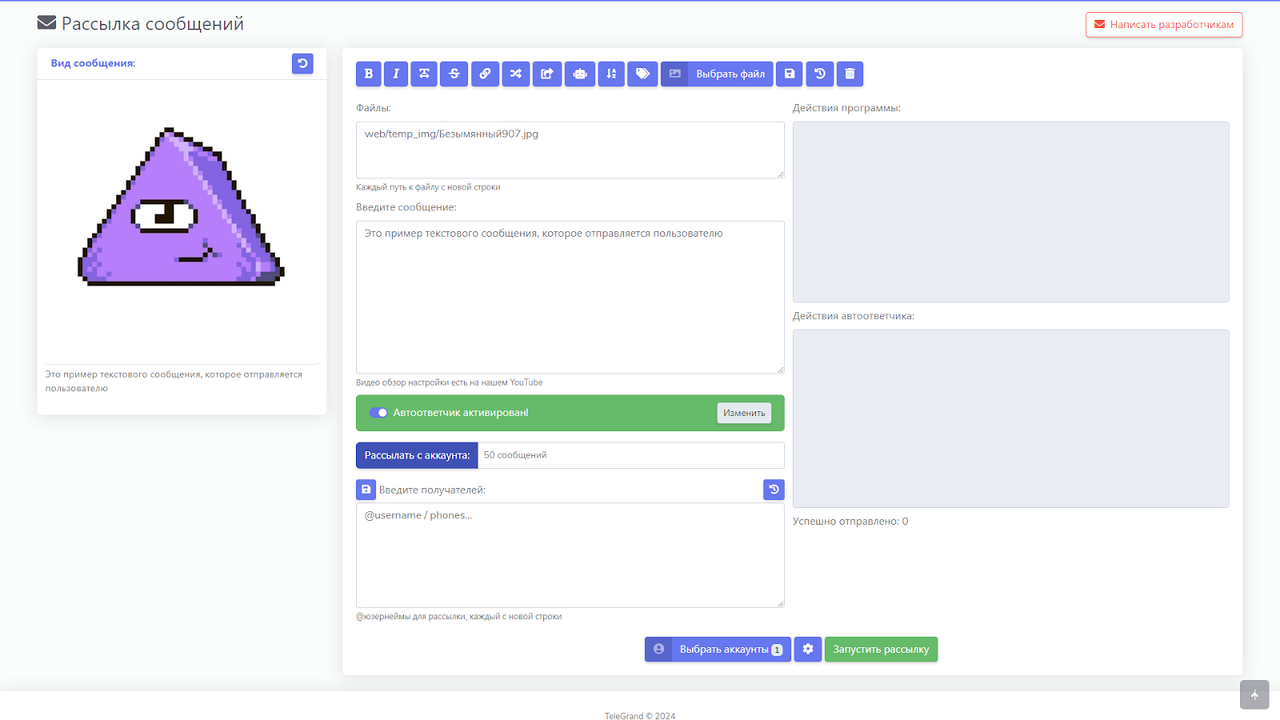Apply italic formatting to message
This screenshot has width=1280, height=720.
396,74
